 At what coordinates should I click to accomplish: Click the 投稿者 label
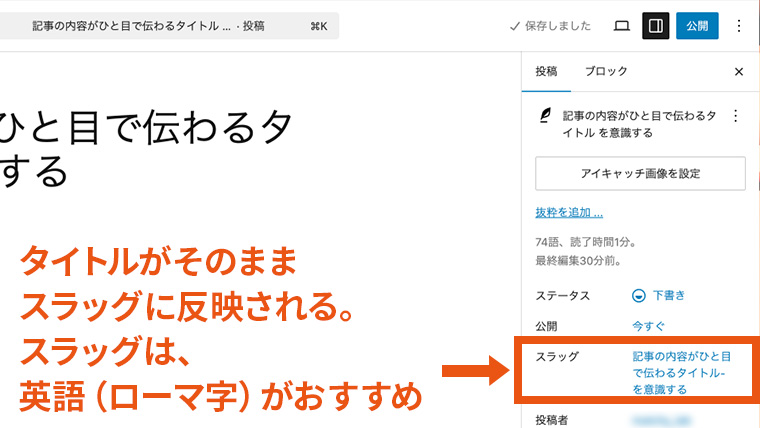(x=552, y=420)
